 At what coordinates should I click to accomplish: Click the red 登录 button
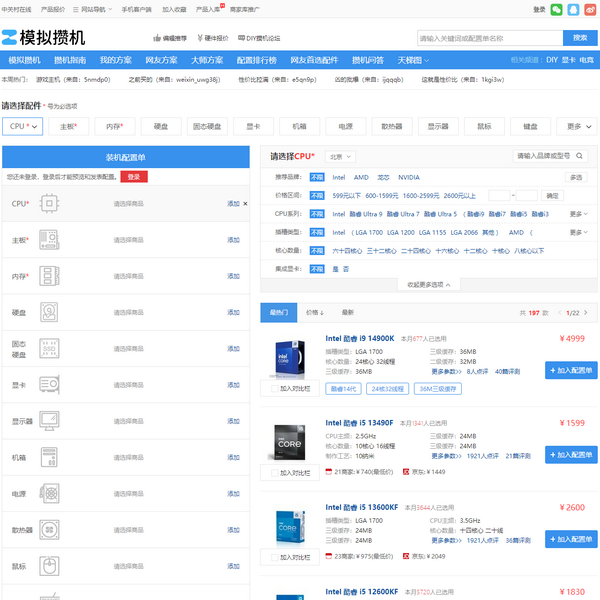click(x=133, y=176)
